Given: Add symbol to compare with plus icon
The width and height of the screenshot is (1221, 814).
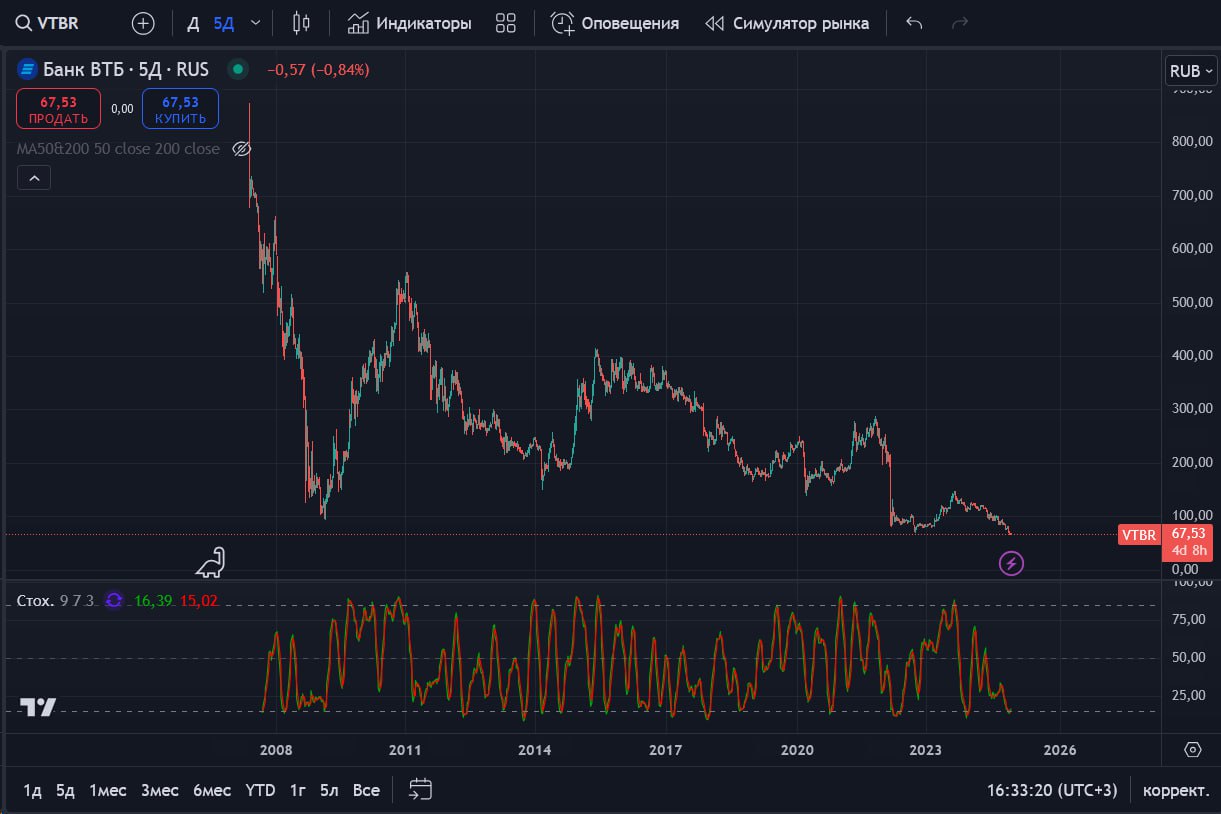Looking at the screenshot, I should [x=143, y=23].
